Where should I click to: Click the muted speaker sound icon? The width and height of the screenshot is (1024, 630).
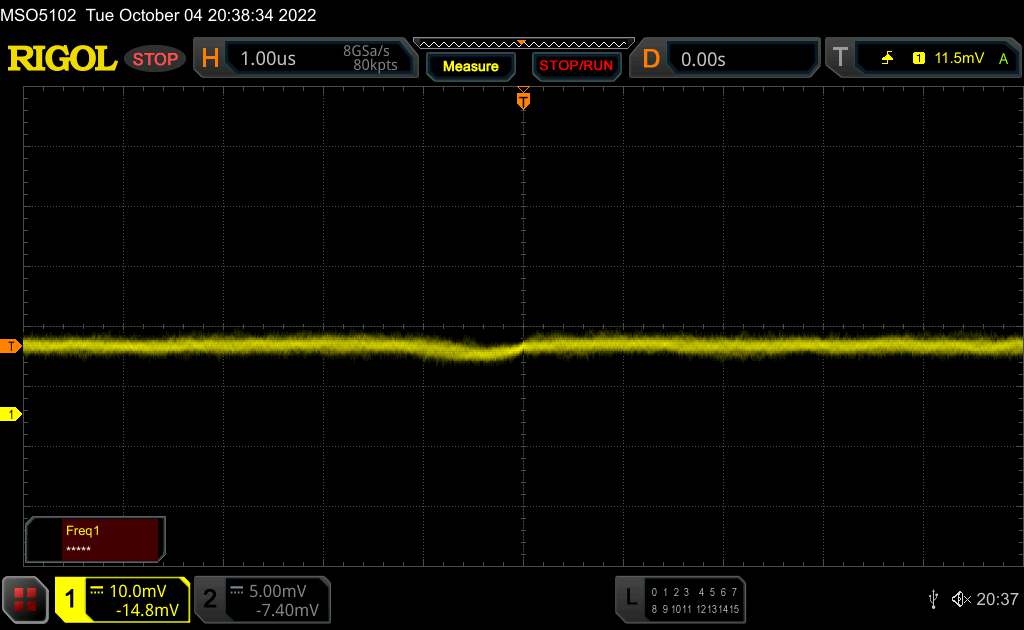point(961,599)
